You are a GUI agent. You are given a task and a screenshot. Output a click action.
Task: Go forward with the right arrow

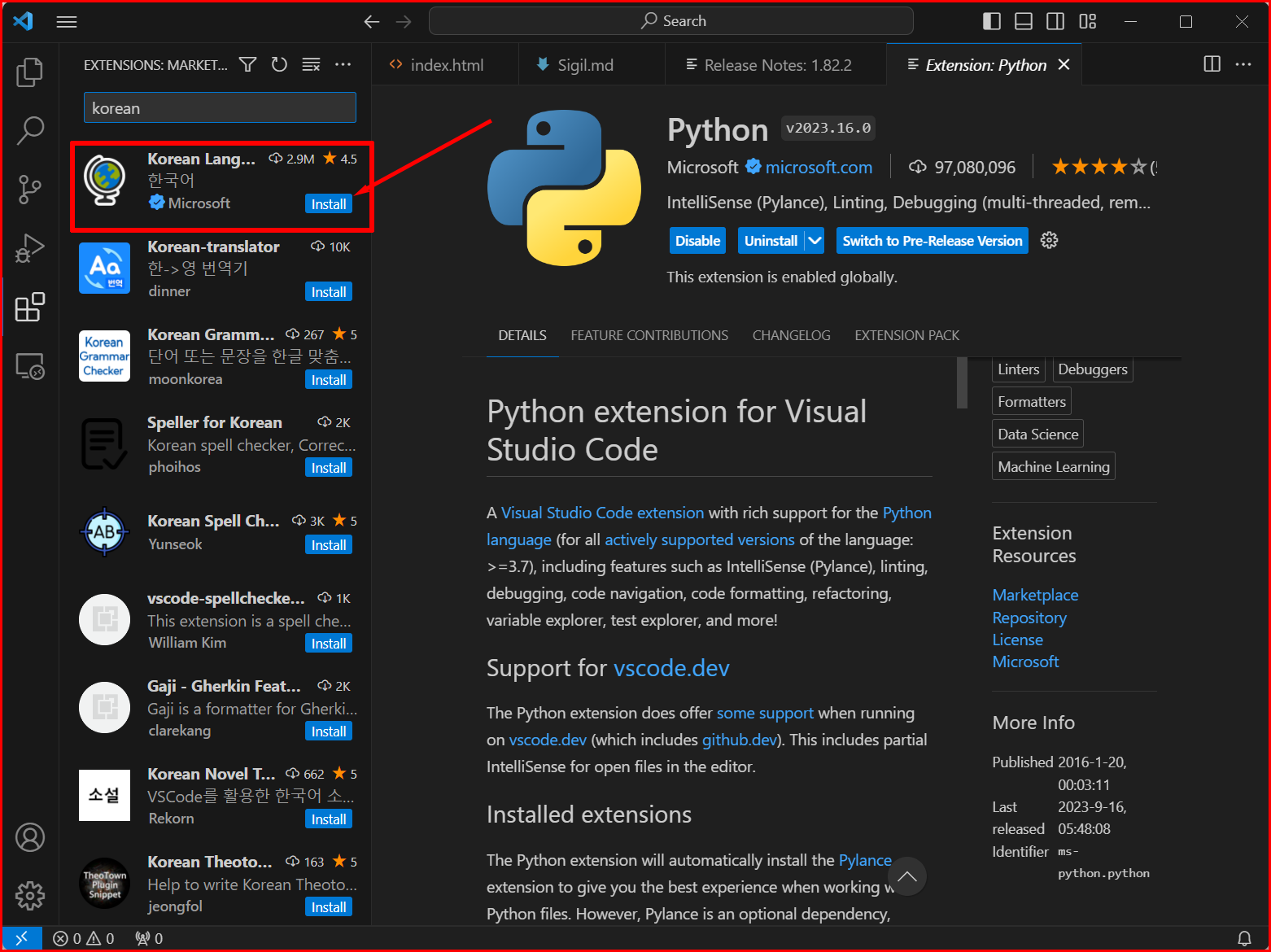(404, 22)
